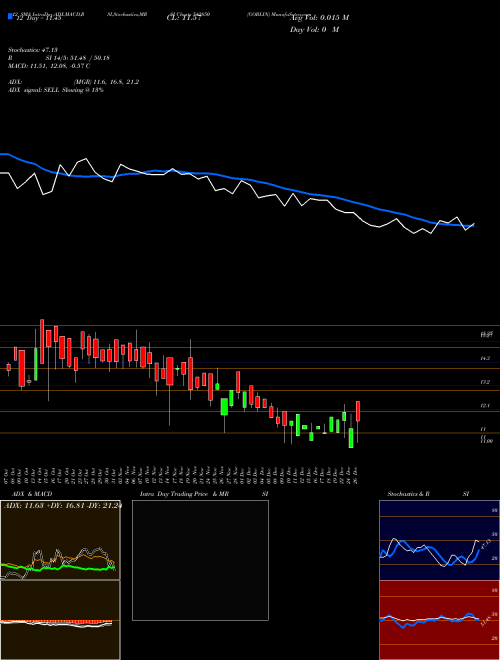Click the "(MGR) 11.6, 16.8, 21.2" ADX values
500x660 pixels.
point(106,82)
